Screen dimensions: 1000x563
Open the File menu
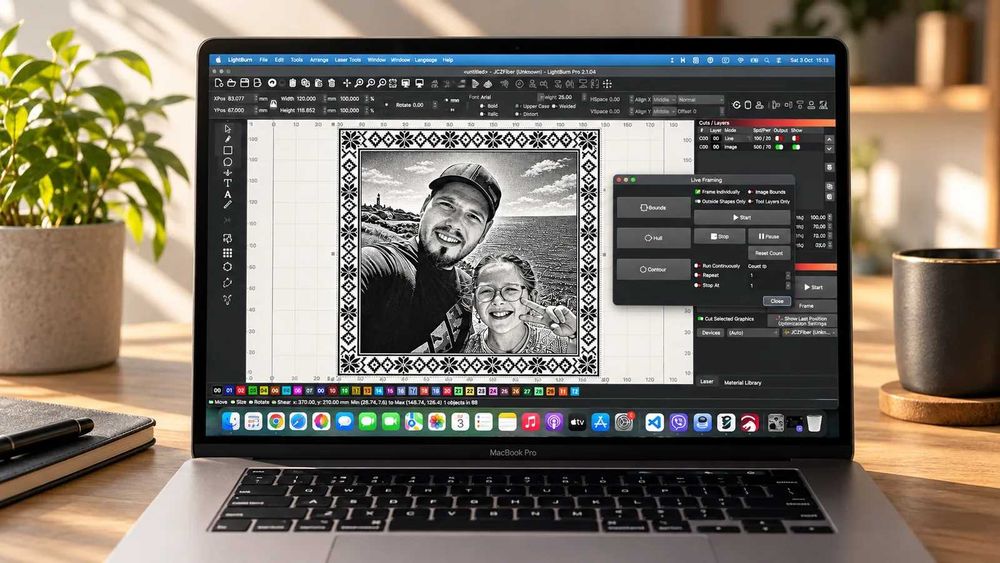263,60
